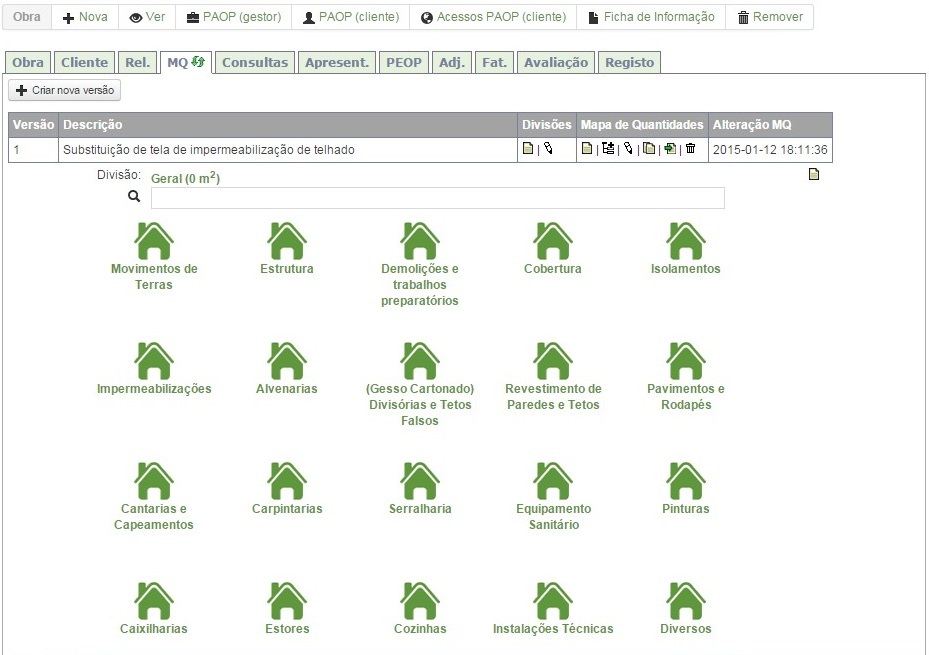Image resolution: width=929 pixels, height=655 pixels.
Task: Open the Rel. tab
Action: (137, 62)
